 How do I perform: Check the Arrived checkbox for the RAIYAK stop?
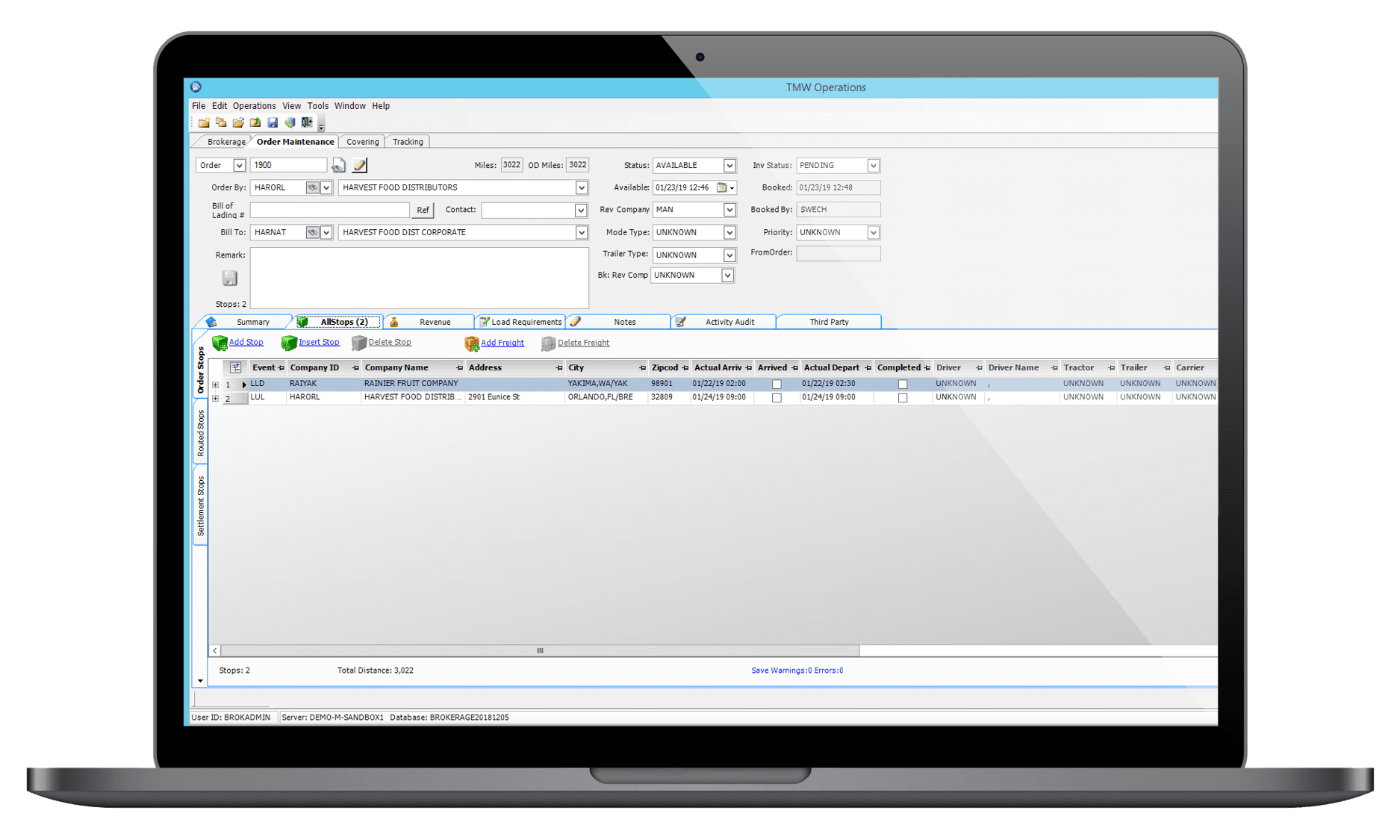777,383
